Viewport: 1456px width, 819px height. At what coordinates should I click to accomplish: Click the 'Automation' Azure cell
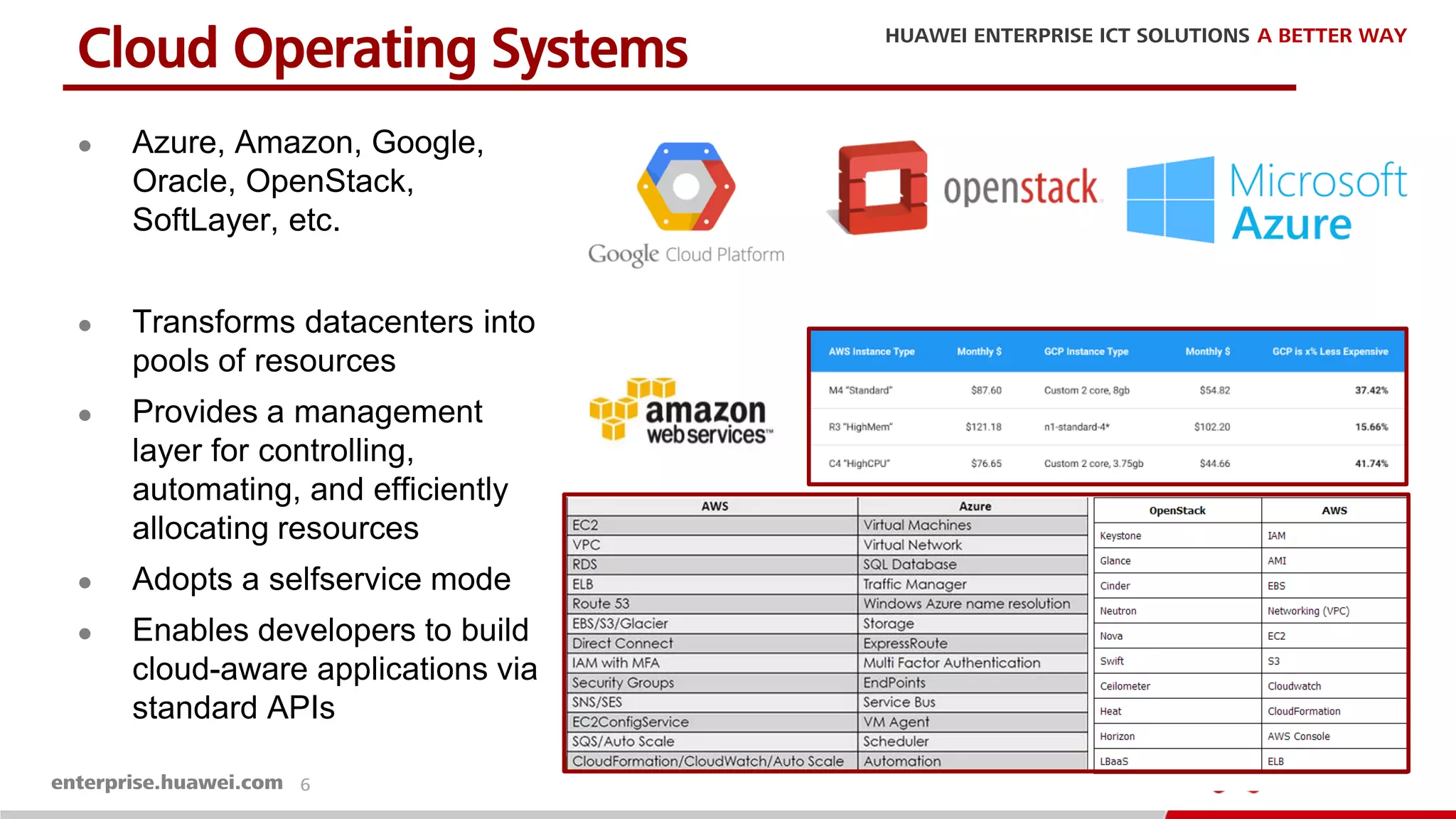(x=973, y=761)
